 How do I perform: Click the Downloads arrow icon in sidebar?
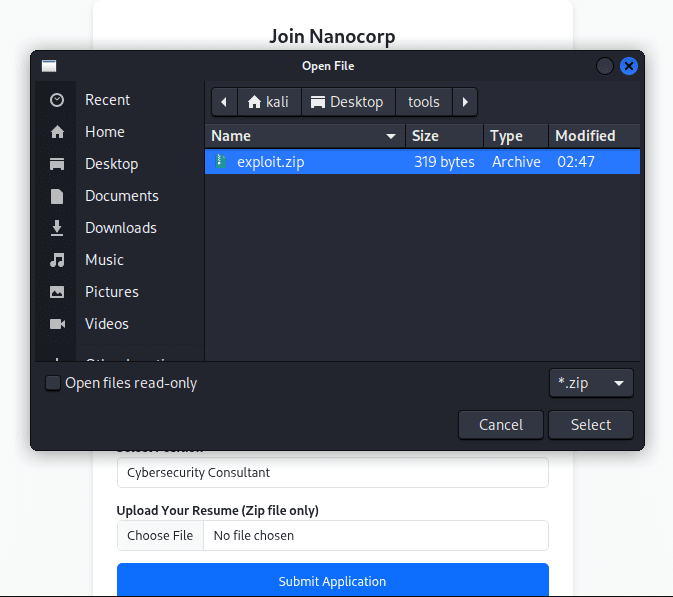(x=57, y=228)
